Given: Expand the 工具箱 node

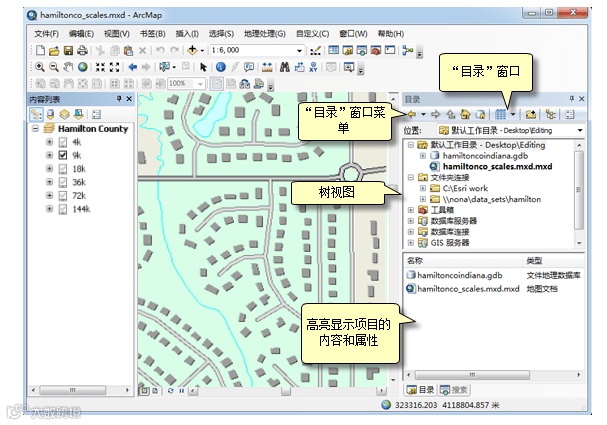Looking at the screenshot, I should pyautogui.click(x=411, y=210).
